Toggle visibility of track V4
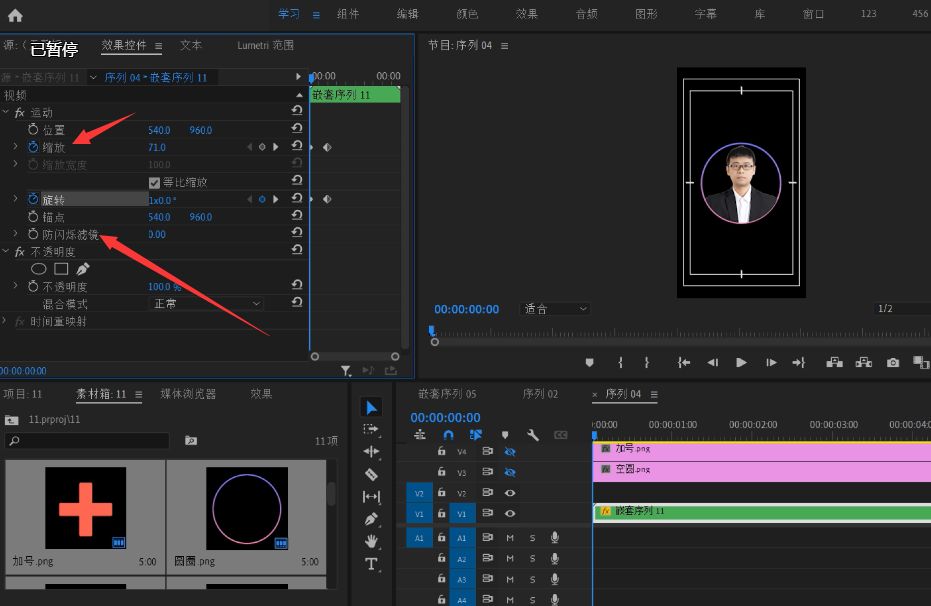This screenshot has width=931, height=606. point(509,452)
